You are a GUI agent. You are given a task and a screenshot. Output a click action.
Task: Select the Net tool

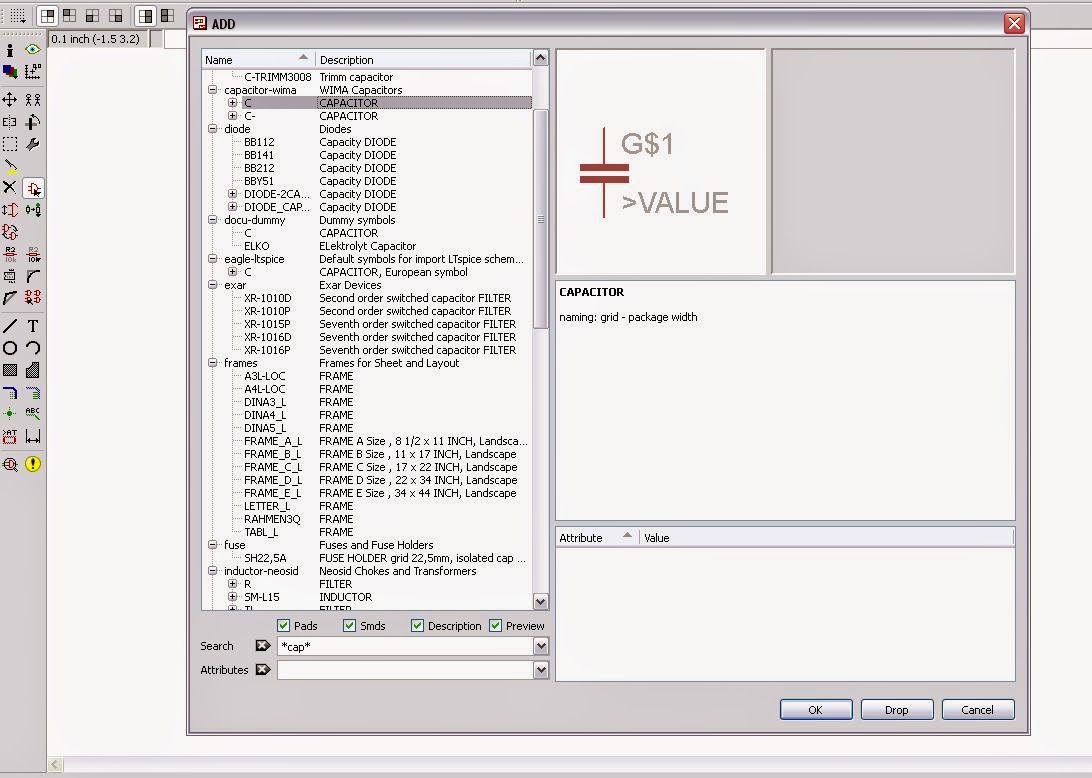(x=33, y=392)
